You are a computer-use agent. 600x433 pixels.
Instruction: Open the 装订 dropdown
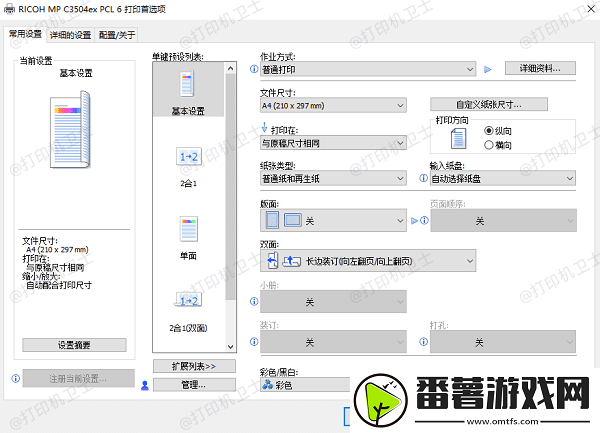coord(333,342)
